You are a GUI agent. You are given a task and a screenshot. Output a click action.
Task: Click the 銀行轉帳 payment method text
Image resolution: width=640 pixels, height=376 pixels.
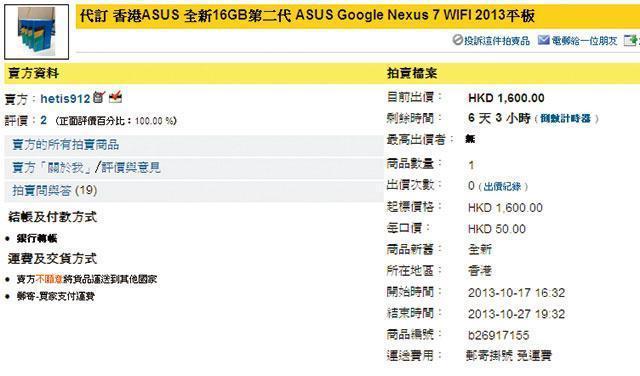pyautogui.click(x=37, y=238)
